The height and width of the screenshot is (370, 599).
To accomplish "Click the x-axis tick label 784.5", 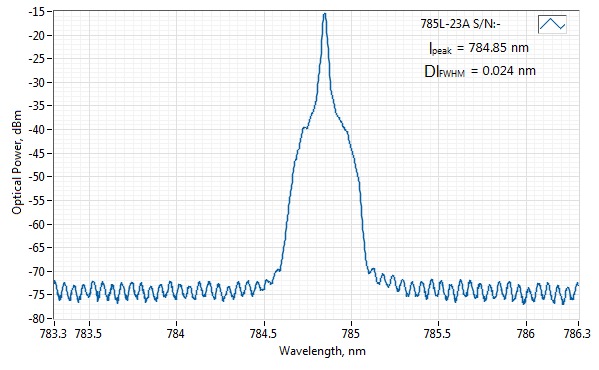I will [x=263, y=334].
